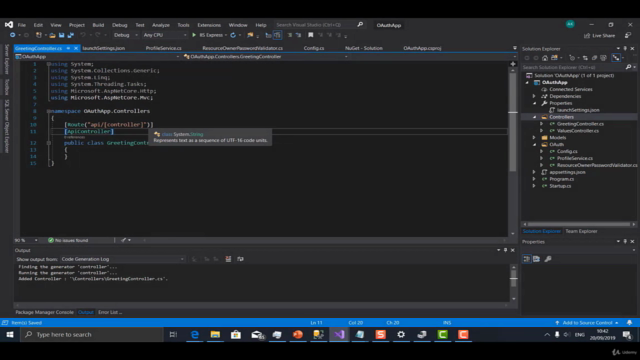
Task: Open the Extensions menu
Action: pos(209,25)
